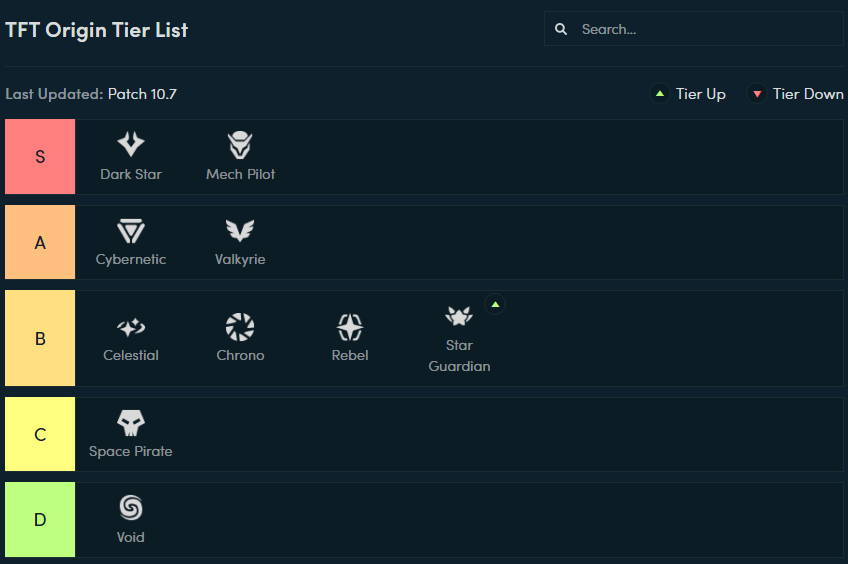This screenshot has width=848, height=564.
Task: Select the Valkyrie wings icon
Action: 240,230
